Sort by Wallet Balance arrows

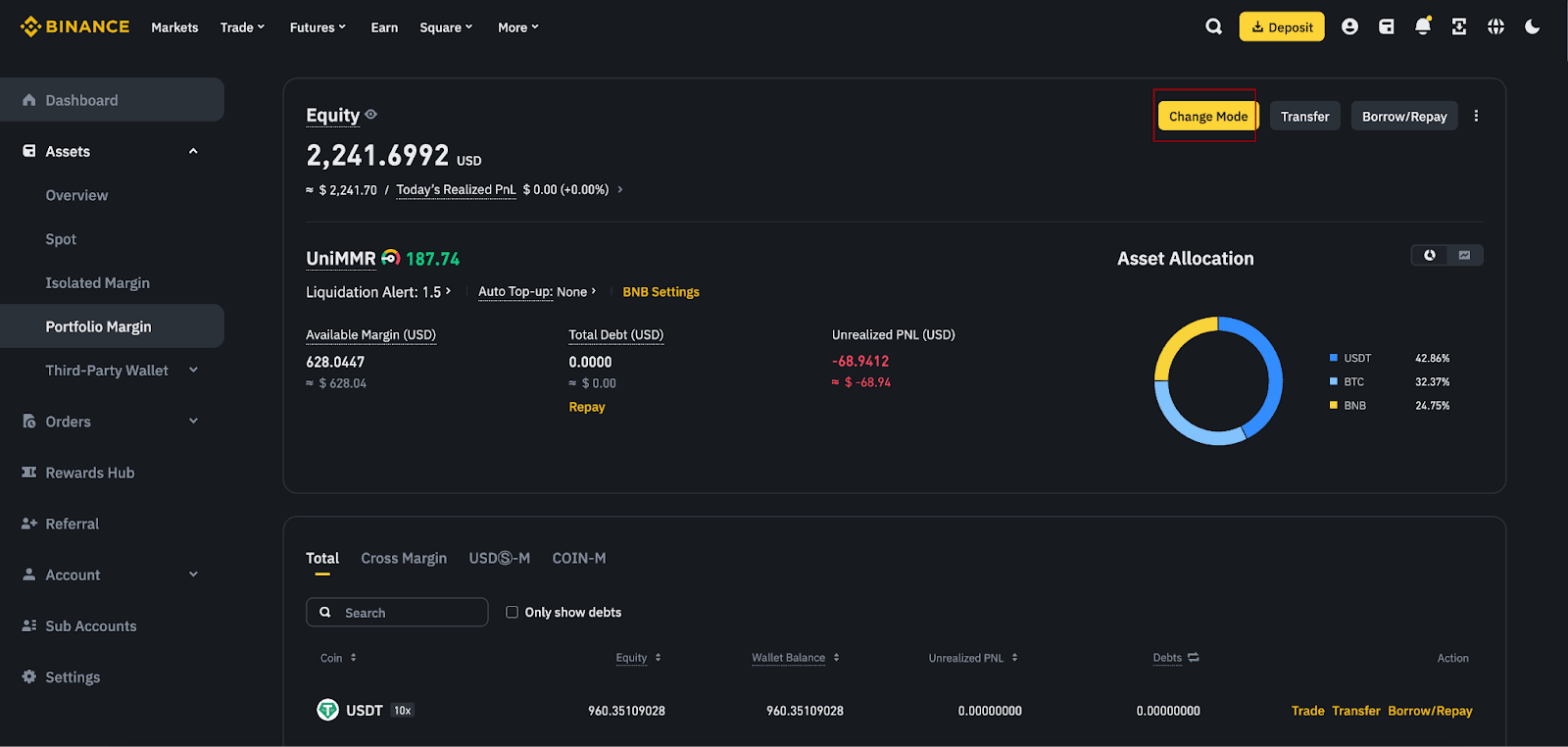[837, 658]
